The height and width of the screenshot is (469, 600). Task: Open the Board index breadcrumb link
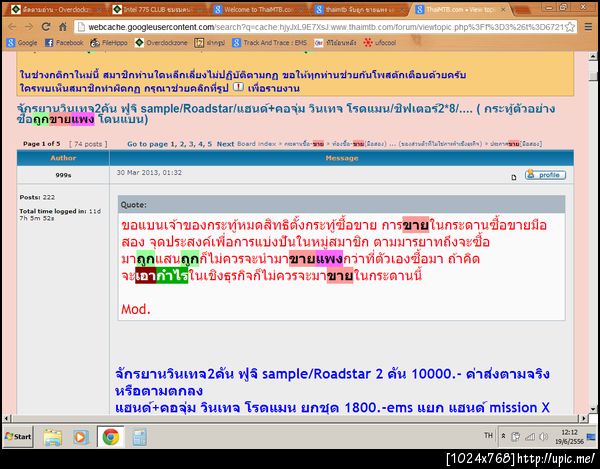pyautogui.click(x=256, y=144)
